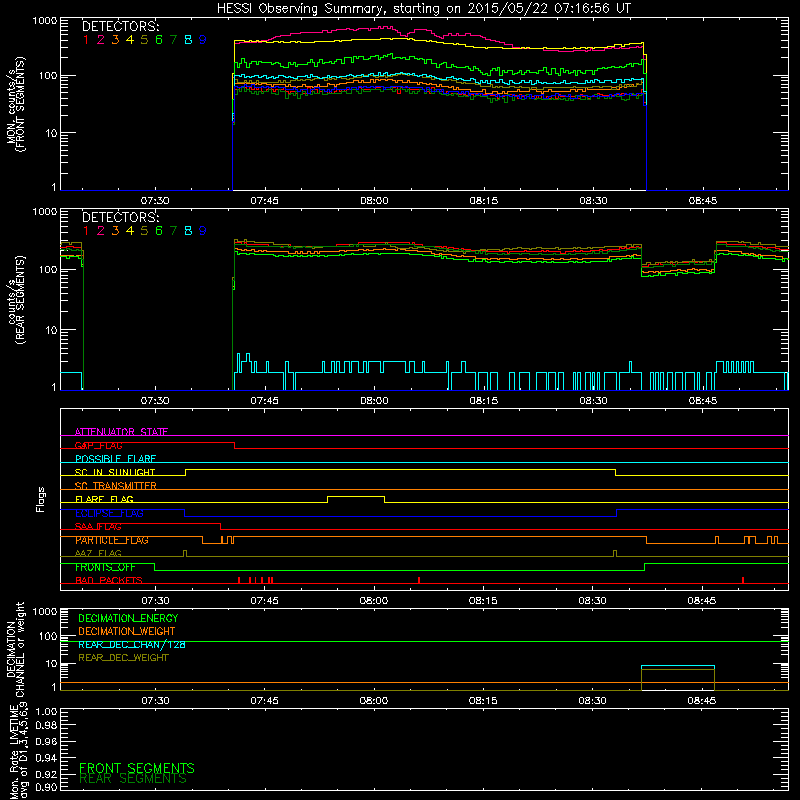Click the 0.90 tick on livetime axis
The height and width of the screenshot is (800, 800).
(46, 787)
